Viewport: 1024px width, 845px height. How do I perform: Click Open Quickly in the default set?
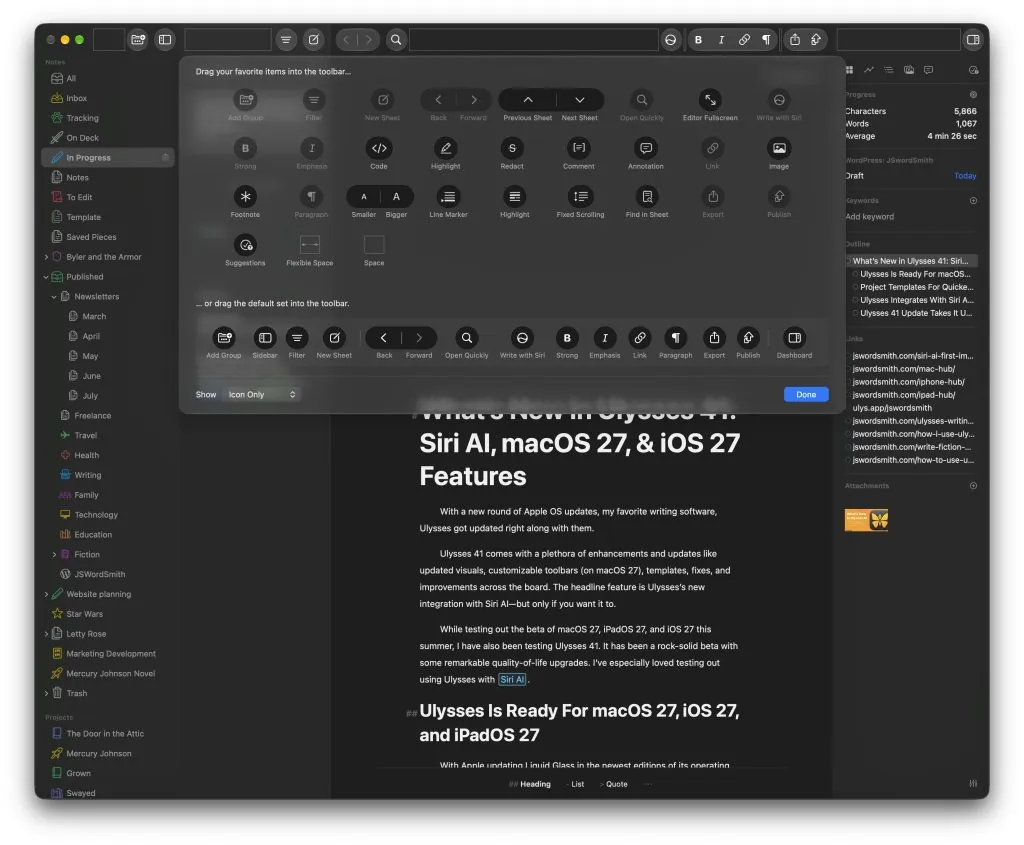467,338
